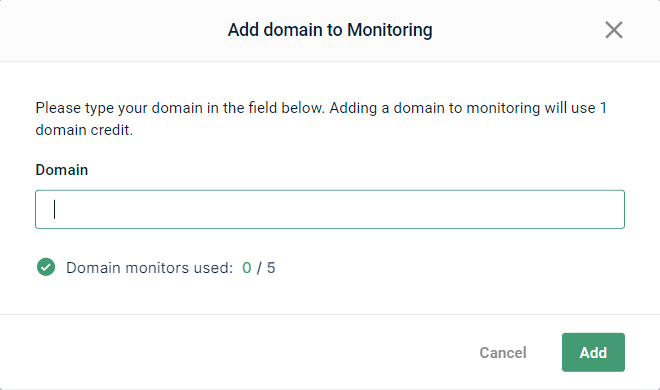Click the Cancel button
This screenshot has width=660, height=390.
pos(503,353)
